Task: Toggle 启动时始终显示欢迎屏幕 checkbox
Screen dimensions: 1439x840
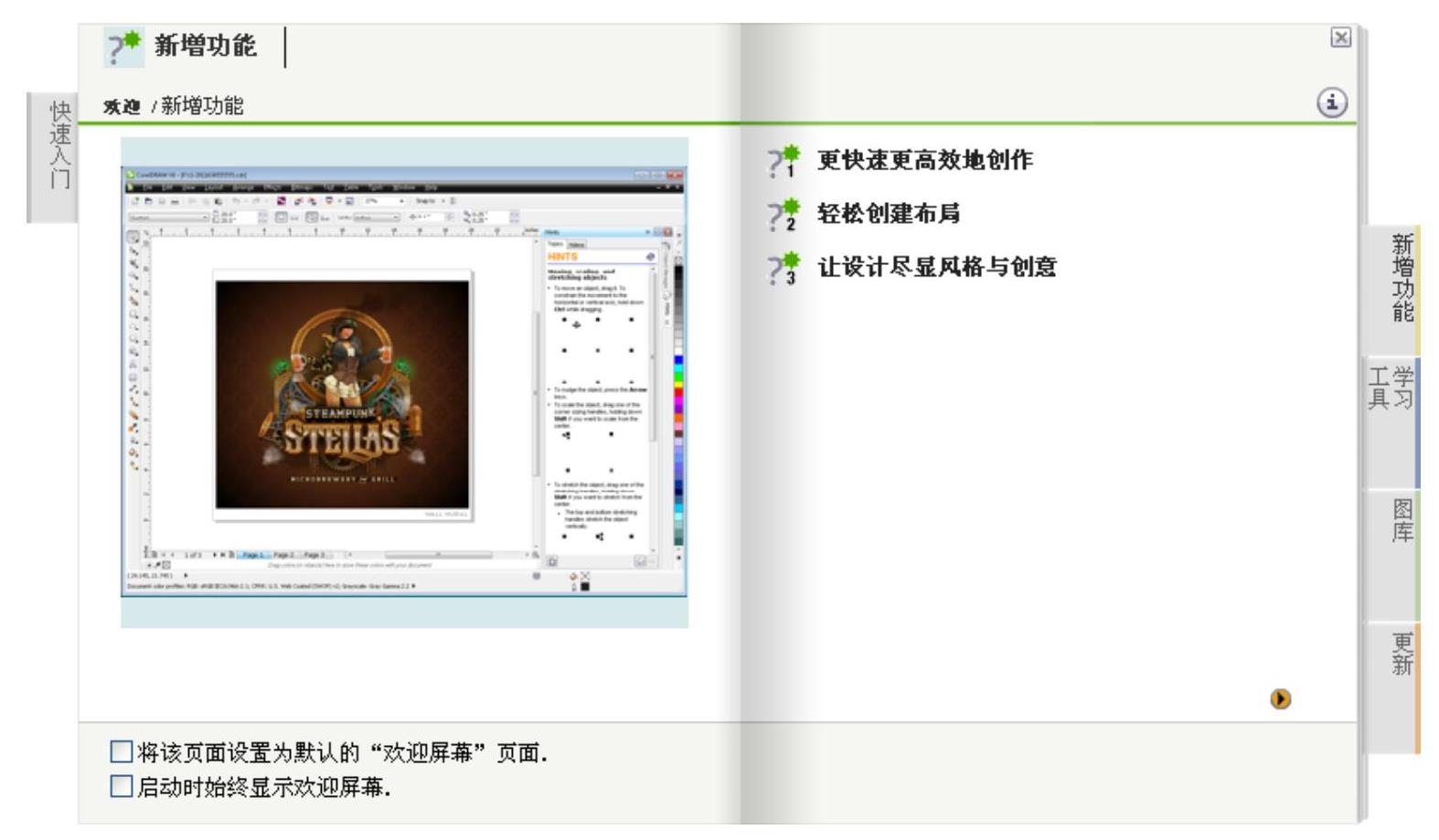Action: [121, 786]
